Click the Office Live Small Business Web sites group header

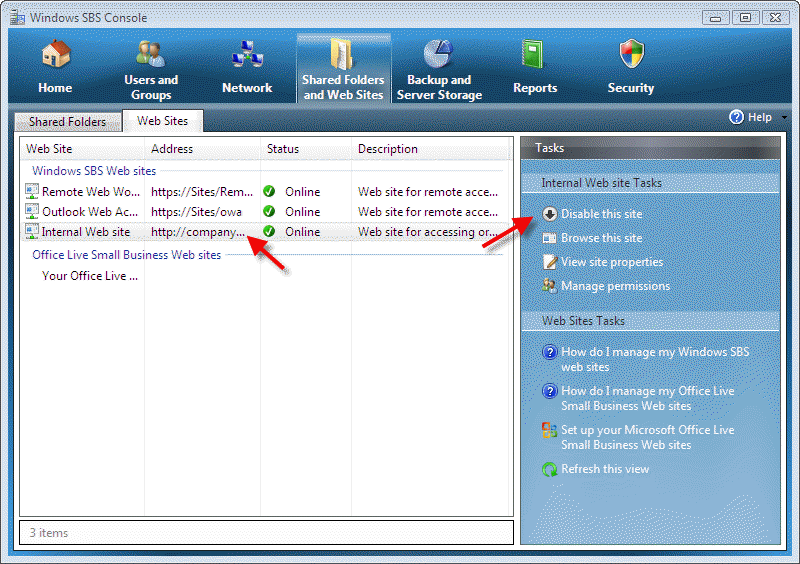[127, 255]
